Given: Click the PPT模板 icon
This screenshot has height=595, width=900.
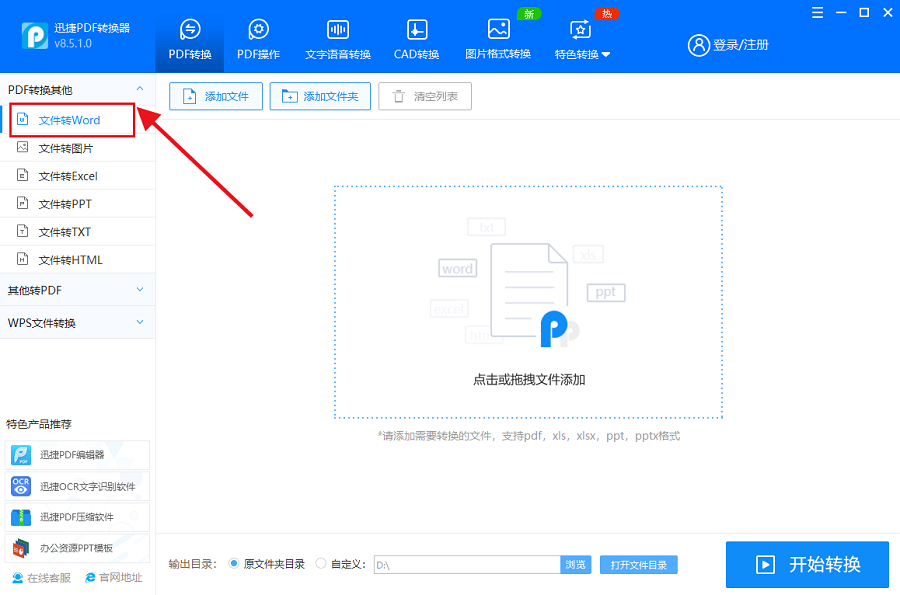Looking at the screenshot, I should click(21, 549).
